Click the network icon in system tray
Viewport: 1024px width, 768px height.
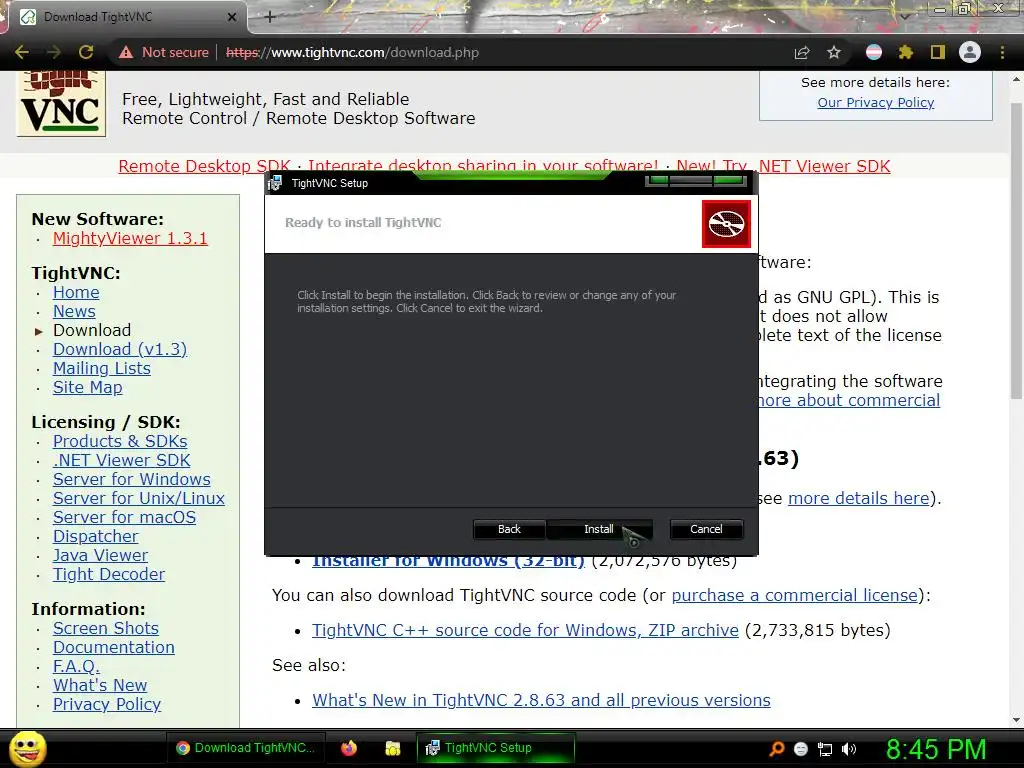pyautogui.click(x=825, y=749)
